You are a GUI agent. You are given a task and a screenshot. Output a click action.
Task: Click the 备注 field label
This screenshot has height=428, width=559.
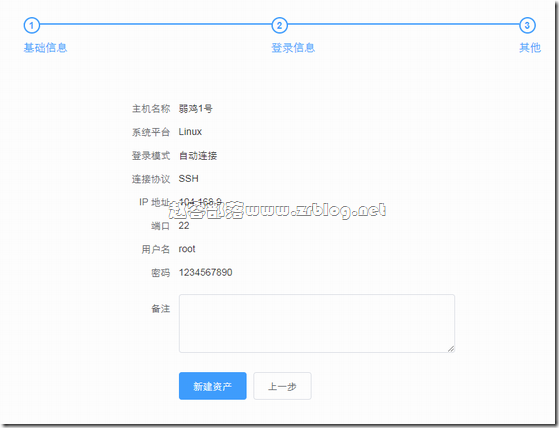coord(161,308)
